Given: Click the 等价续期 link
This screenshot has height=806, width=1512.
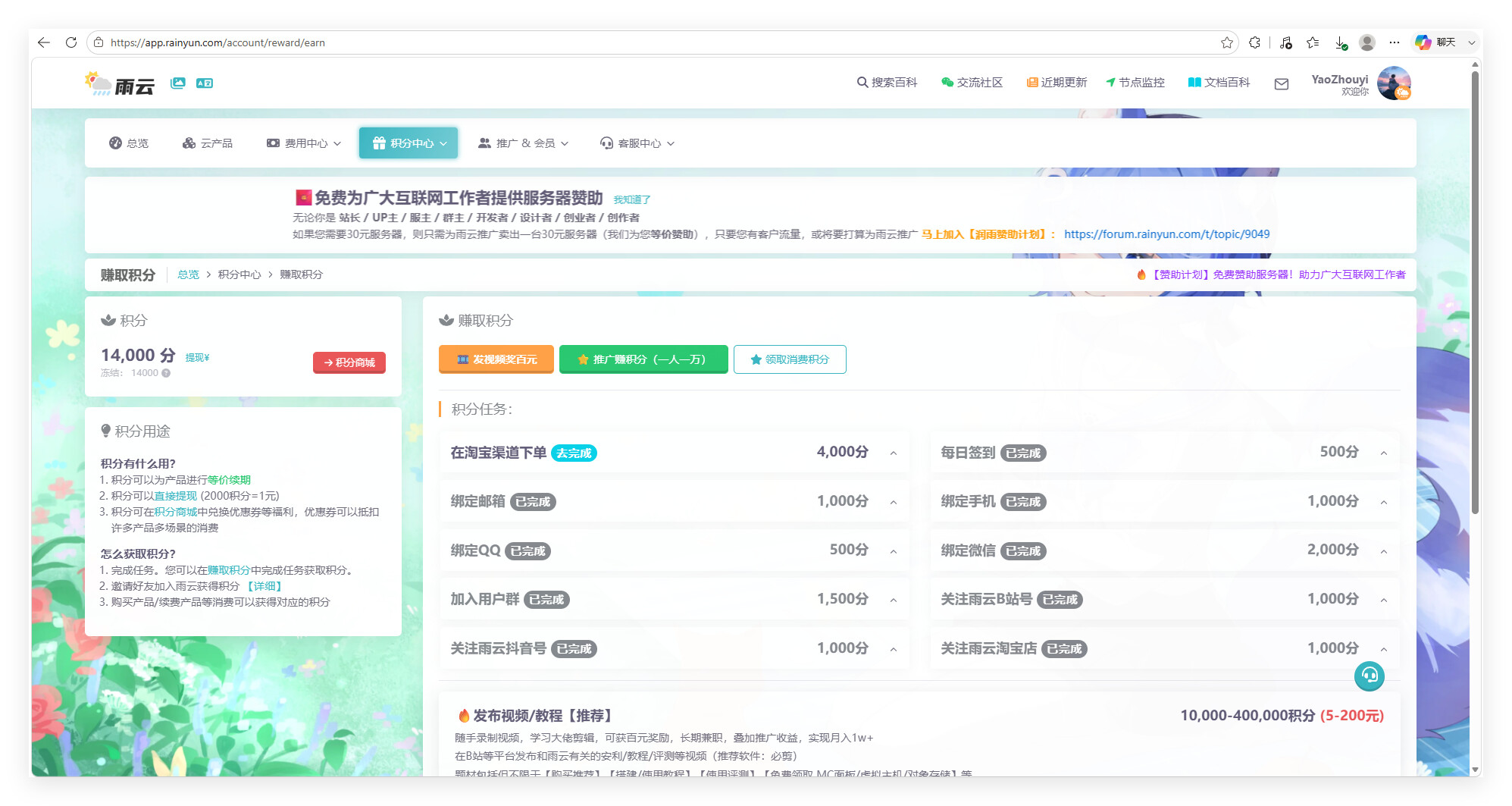Looking at the screenshot, I should (x=229, y=480).
